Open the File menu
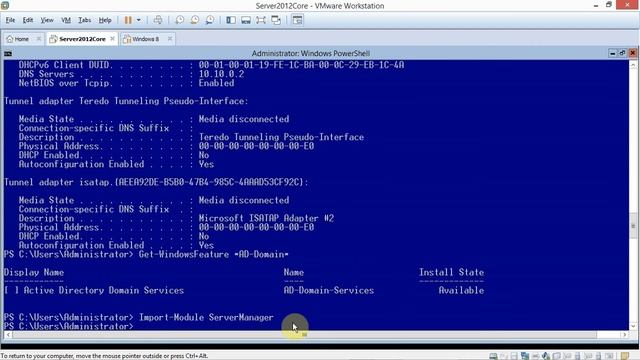Image resolution: width=640 pixels, height=360 pixels. tap(10, 20)
